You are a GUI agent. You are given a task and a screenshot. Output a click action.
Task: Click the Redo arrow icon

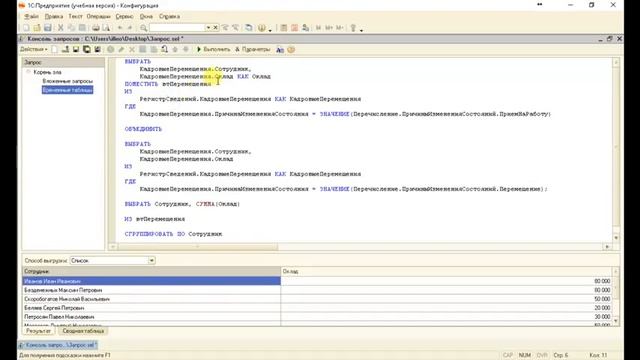click(x=130, y=28)
